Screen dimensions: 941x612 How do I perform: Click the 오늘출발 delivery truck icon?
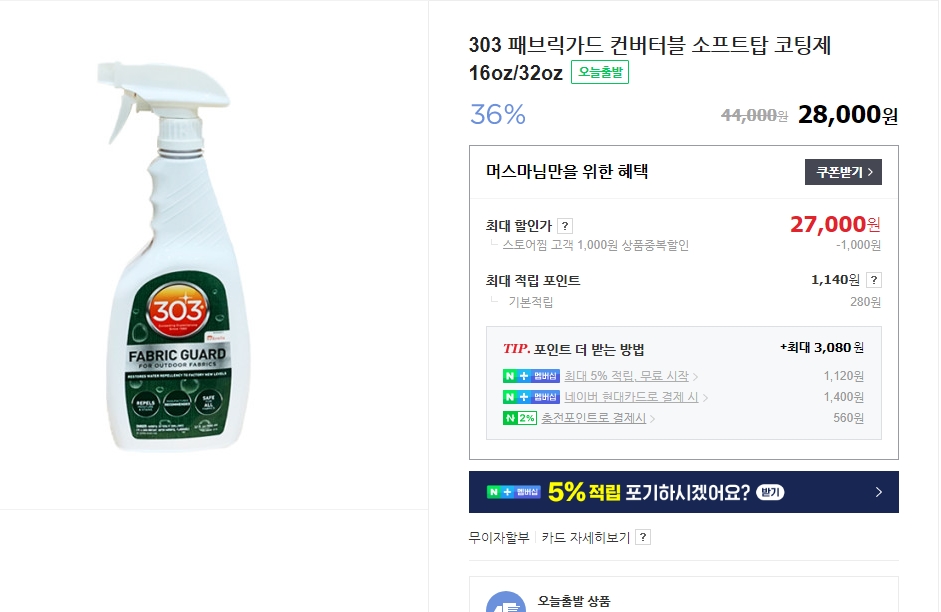505,603
